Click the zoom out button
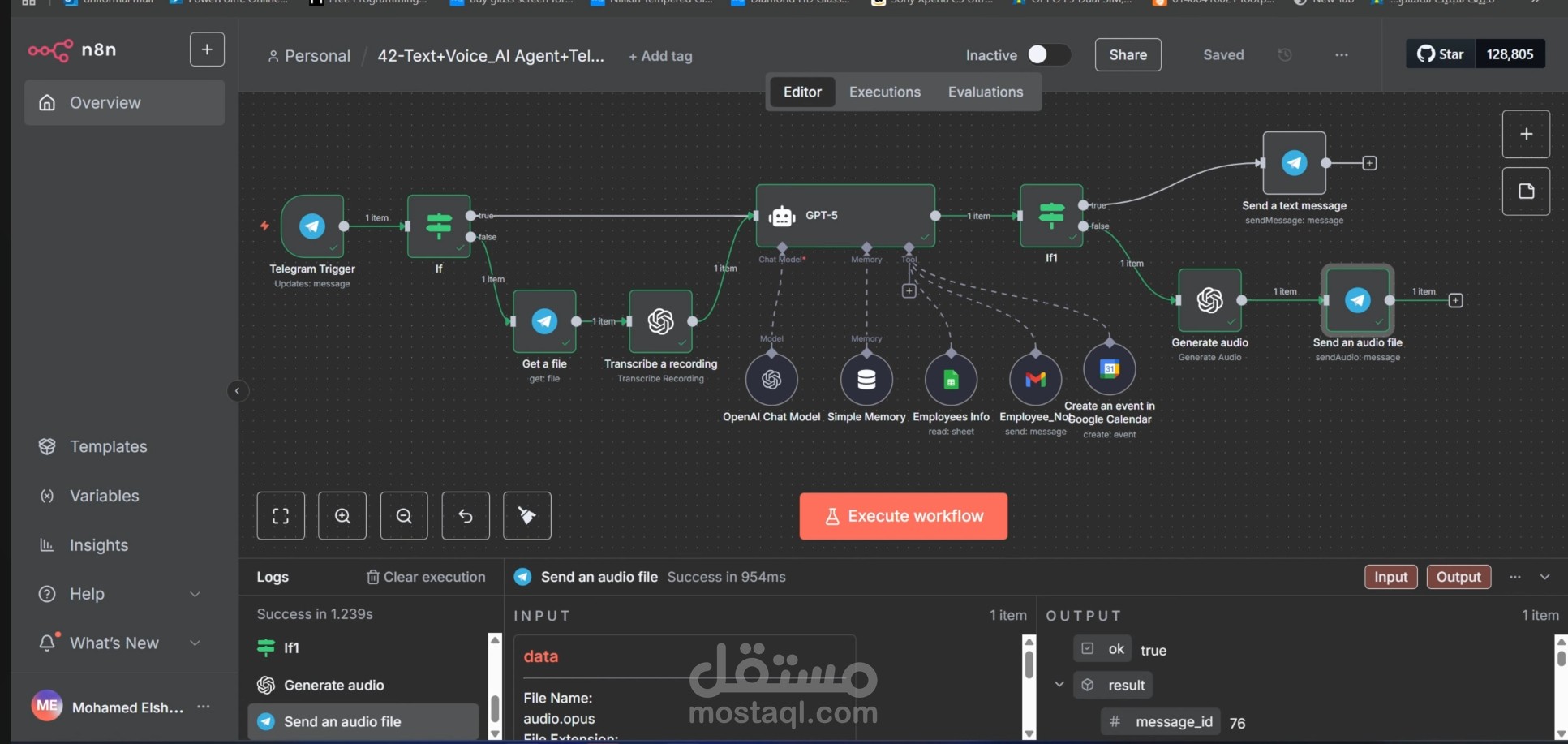The height and width of the screenshot is (744, 1568). [x=404, y=516]
